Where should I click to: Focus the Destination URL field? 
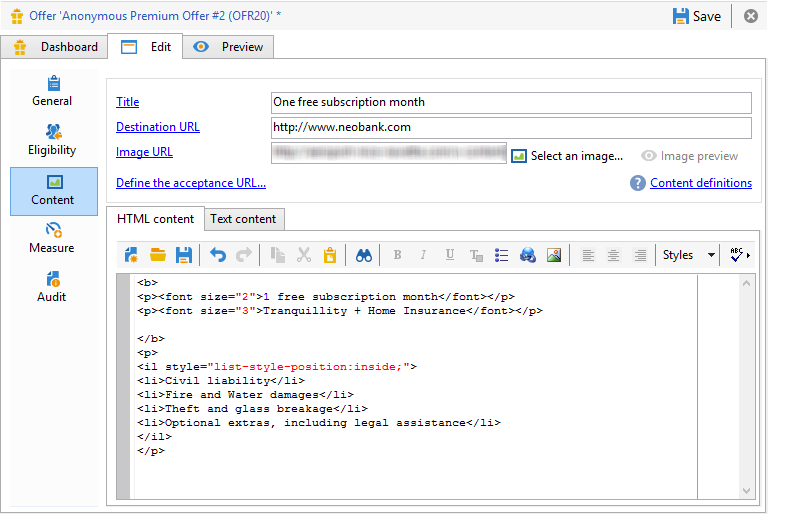[511, 127]
